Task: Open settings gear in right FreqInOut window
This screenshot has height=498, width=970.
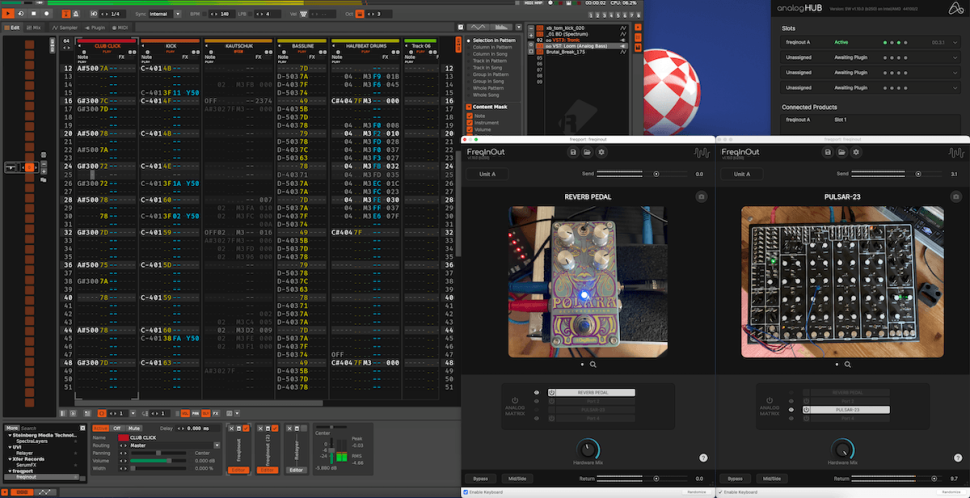Action: [856, 152]
